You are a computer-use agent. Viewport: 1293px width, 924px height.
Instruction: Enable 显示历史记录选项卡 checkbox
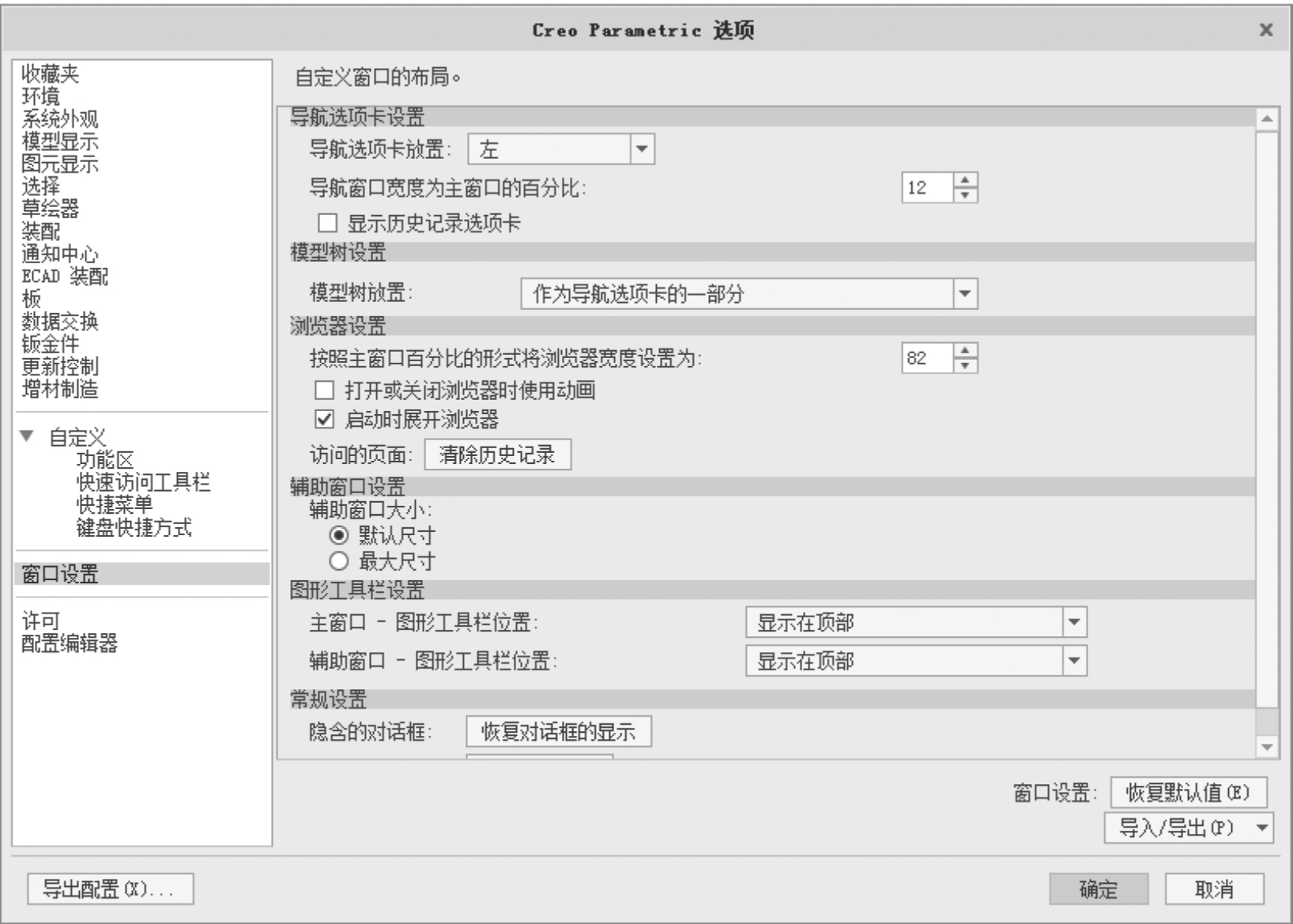[327, 224]
